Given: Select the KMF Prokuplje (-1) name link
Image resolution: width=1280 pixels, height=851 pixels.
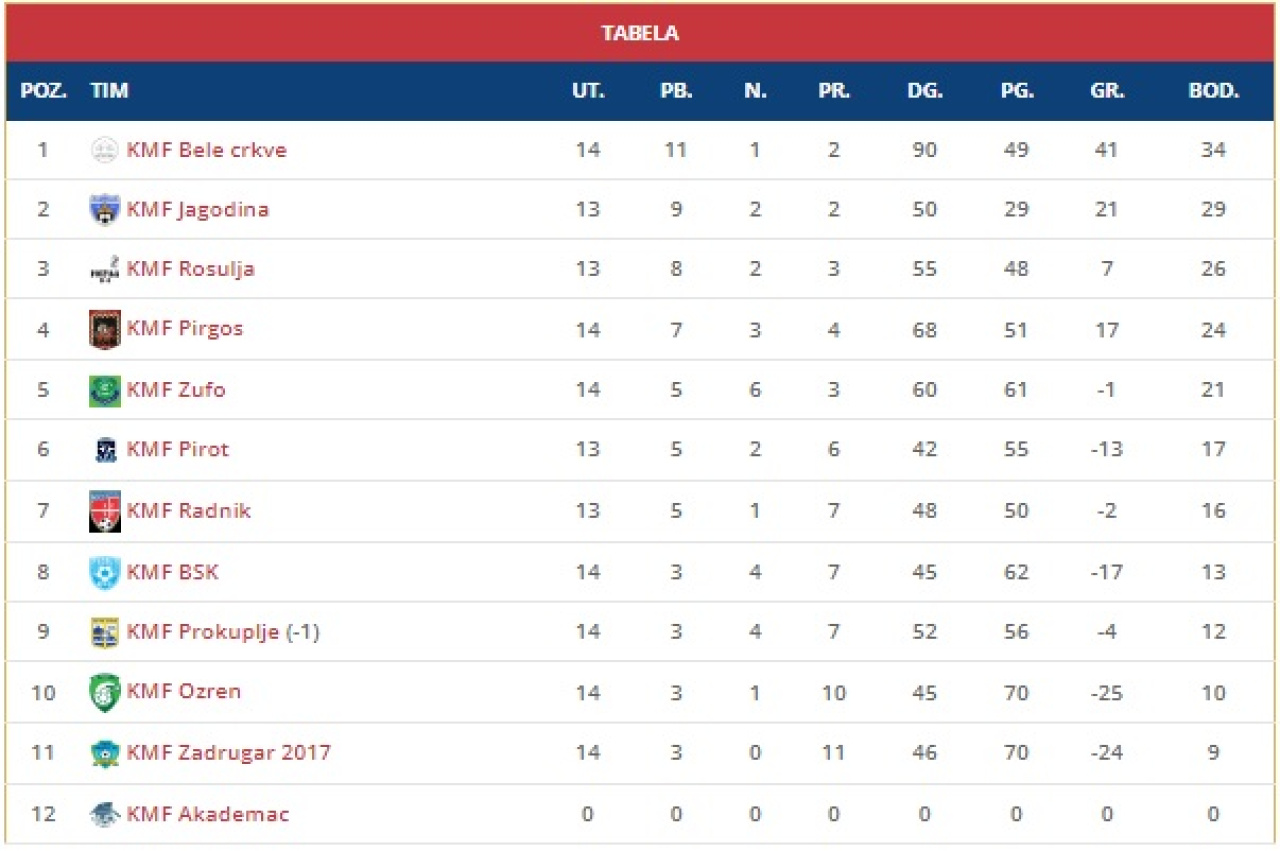Looking at the screenshot, I should [x=222, y=632].
